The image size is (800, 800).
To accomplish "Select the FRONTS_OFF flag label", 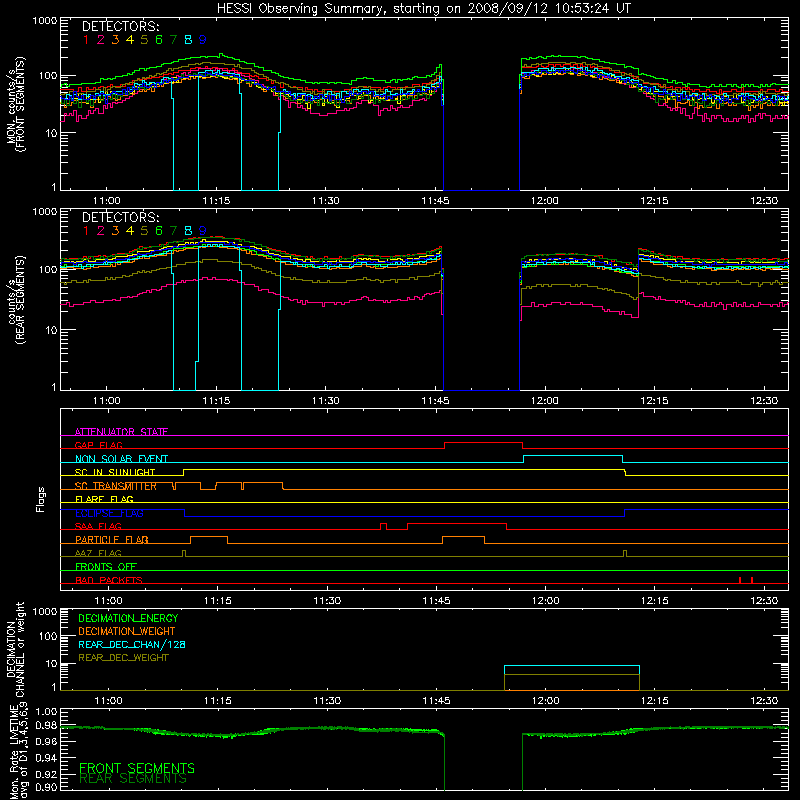I will coord(106,567).
